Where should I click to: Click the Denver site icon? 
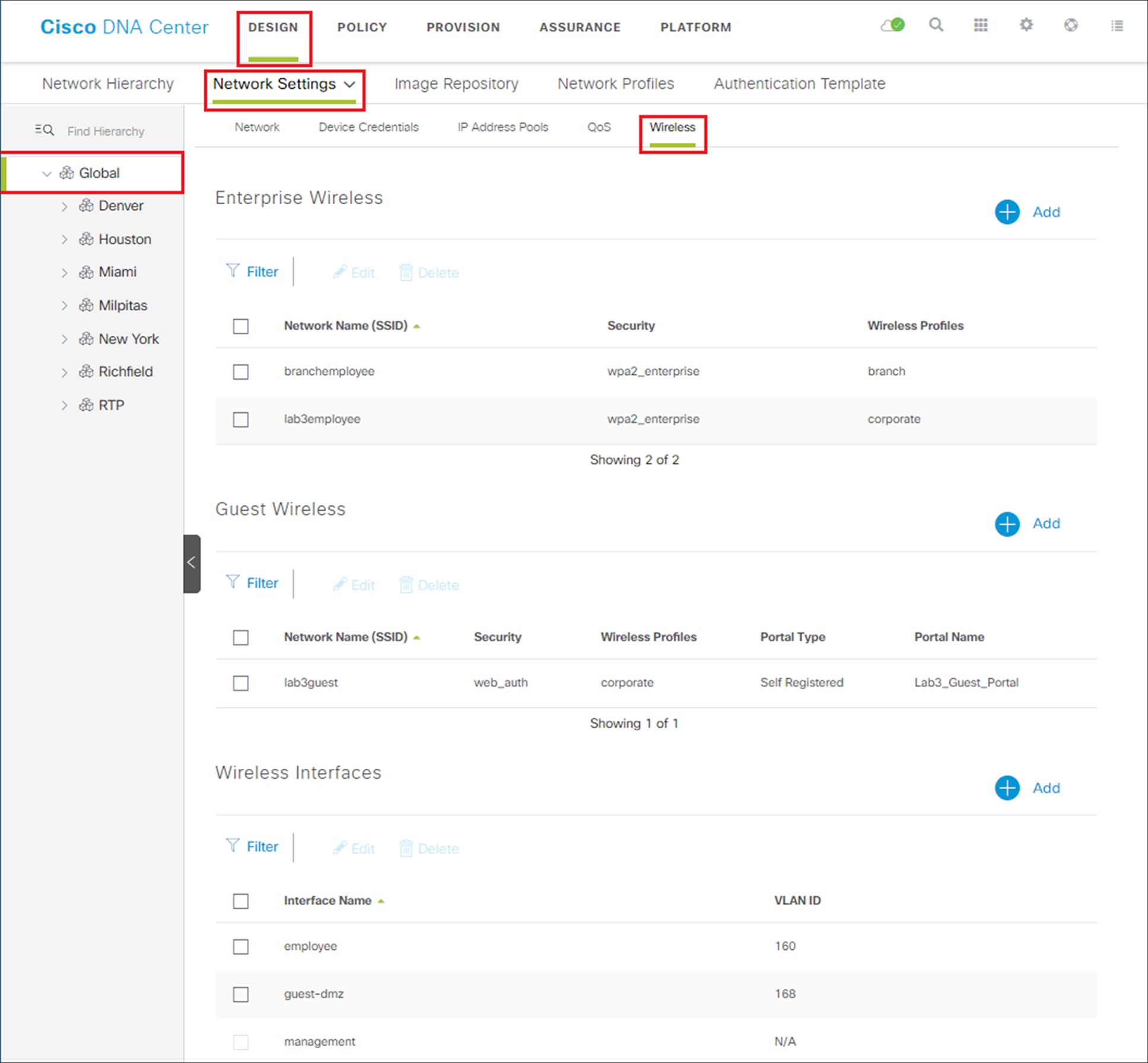click(x=87, y=205)
